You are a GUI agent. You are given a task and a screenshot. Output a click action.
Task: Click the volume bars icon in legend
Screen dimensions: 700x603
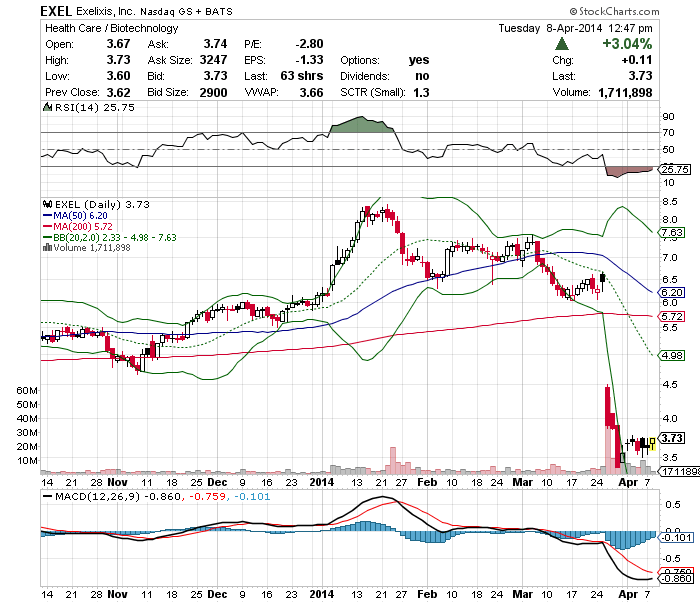pos(47,247)
